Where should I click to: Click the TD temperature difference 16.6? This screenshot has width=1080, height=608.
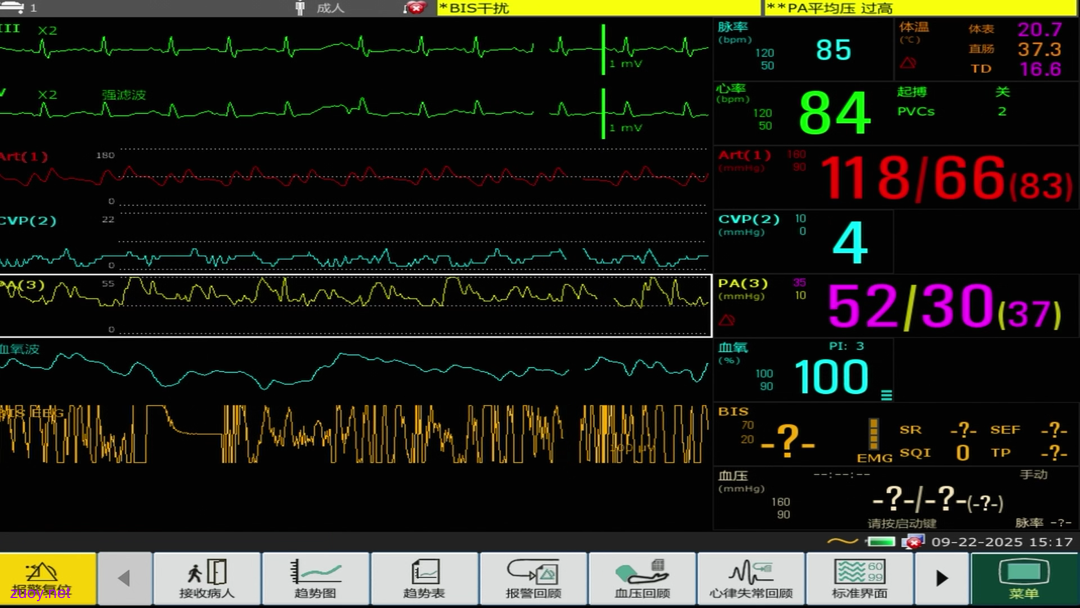(1040, 69)
